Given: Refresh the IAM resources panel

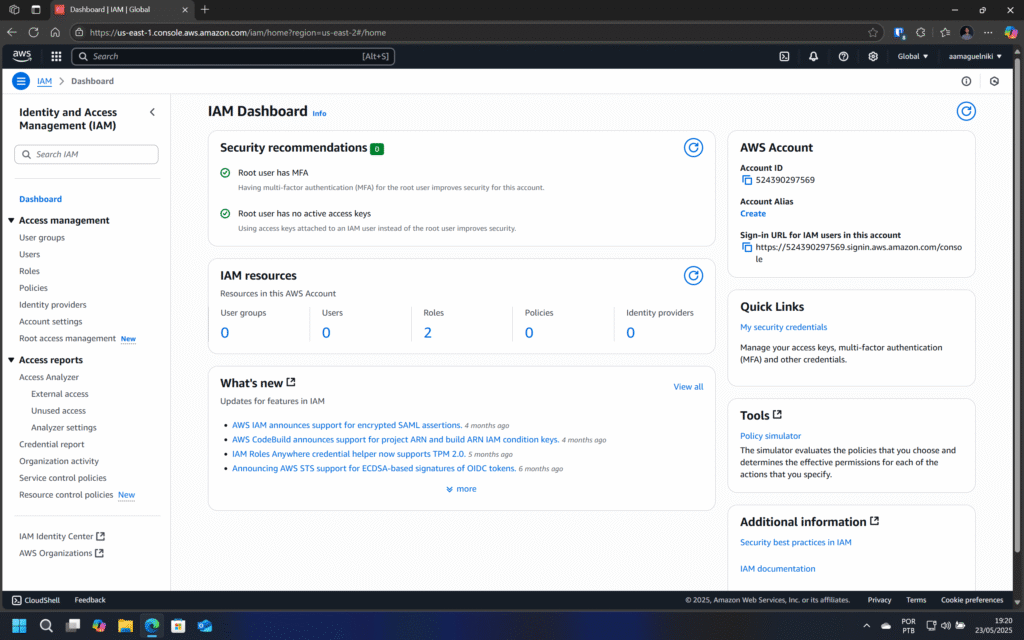Looking at the screenshot, I should point(693,276).
